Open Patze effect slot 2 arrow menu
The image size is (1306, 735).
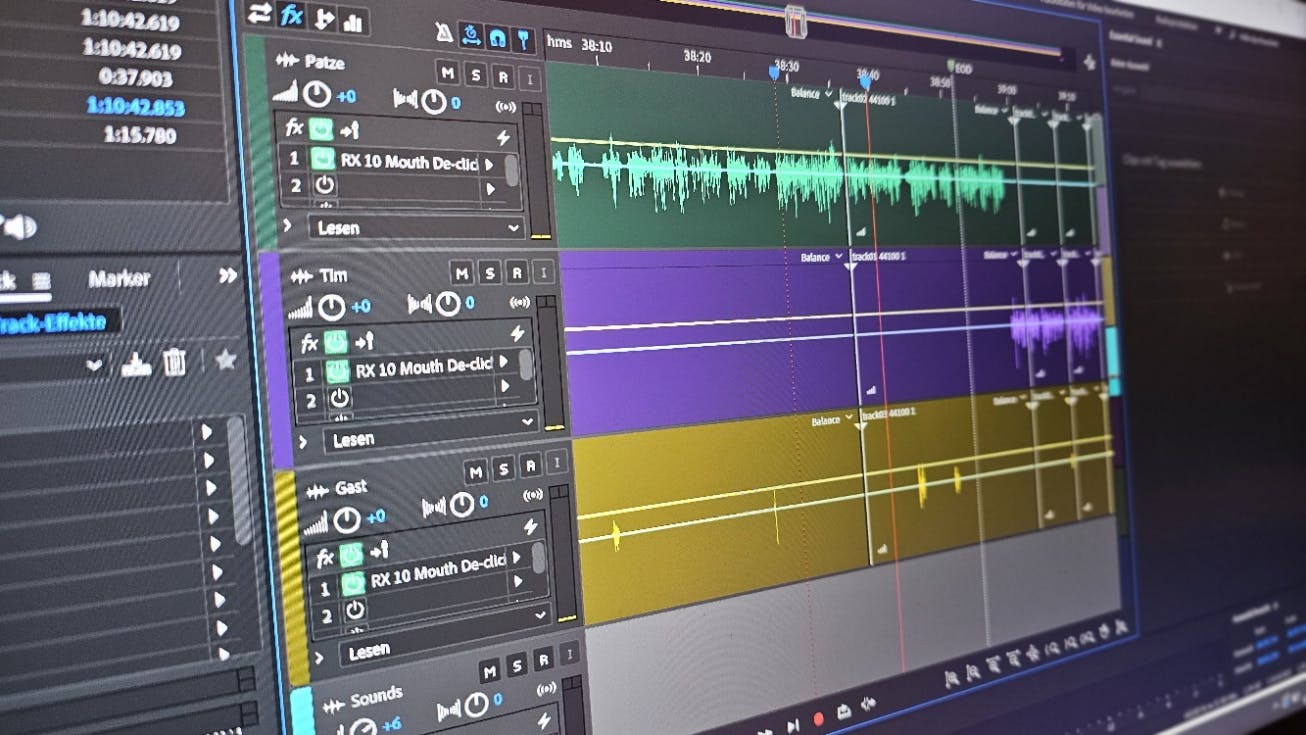(490, 188)
